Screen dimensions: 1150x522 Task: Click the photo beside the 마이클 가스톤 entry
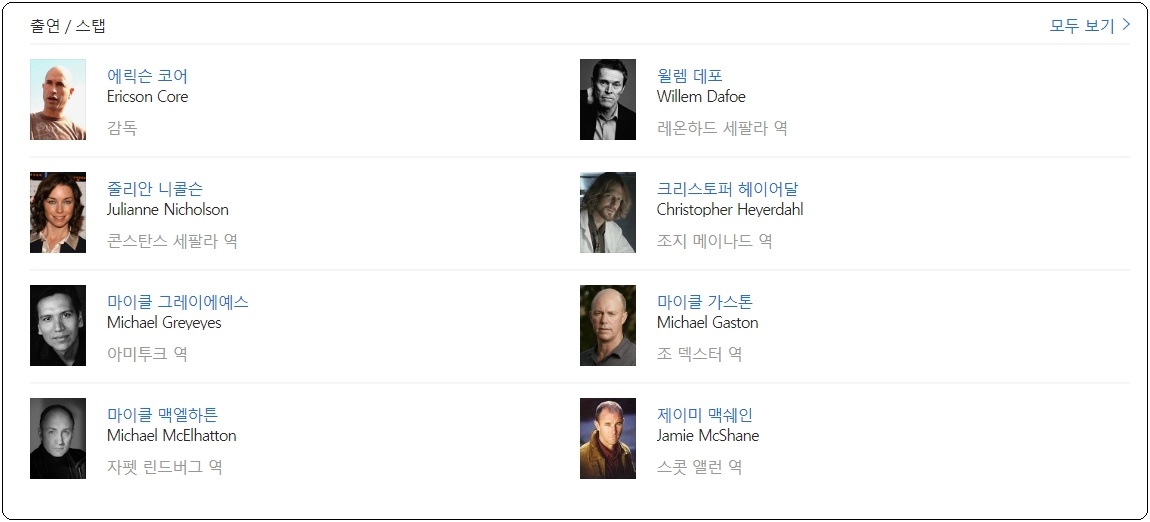pos(608,326)
